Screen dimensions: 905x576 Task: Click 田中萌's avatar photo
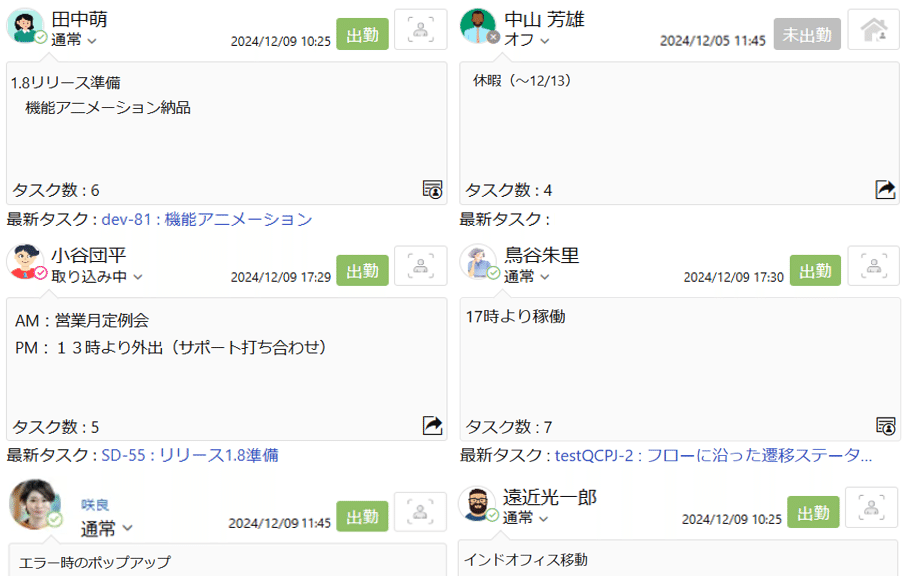(x=24, y=24)
